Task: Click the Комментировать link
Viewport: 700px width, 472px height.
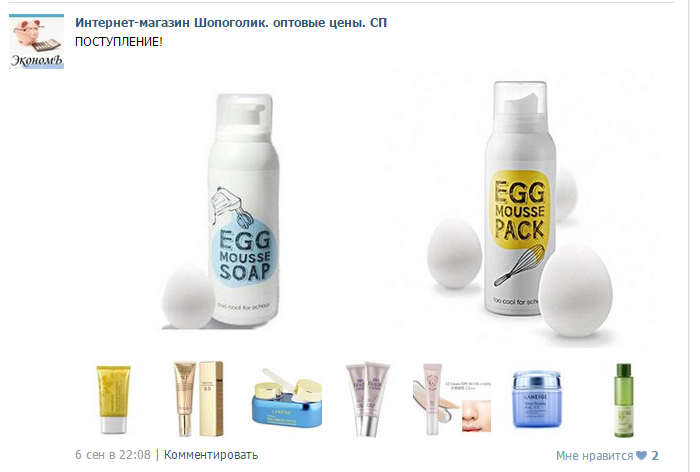Action: click(211, 455)
